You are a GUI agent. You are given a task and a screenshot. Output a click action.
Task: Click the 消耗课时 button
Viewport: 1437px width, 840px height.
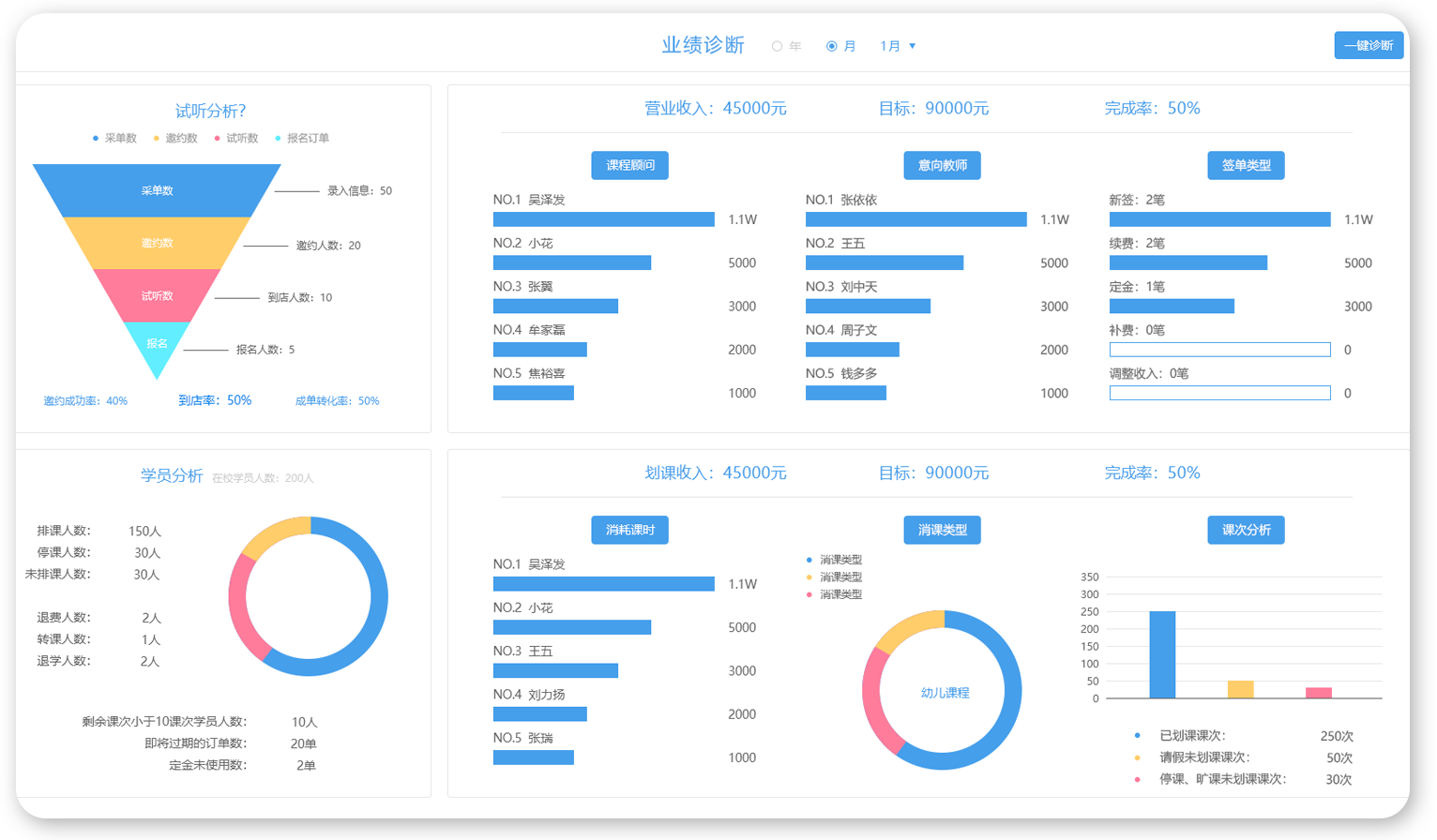629,530
